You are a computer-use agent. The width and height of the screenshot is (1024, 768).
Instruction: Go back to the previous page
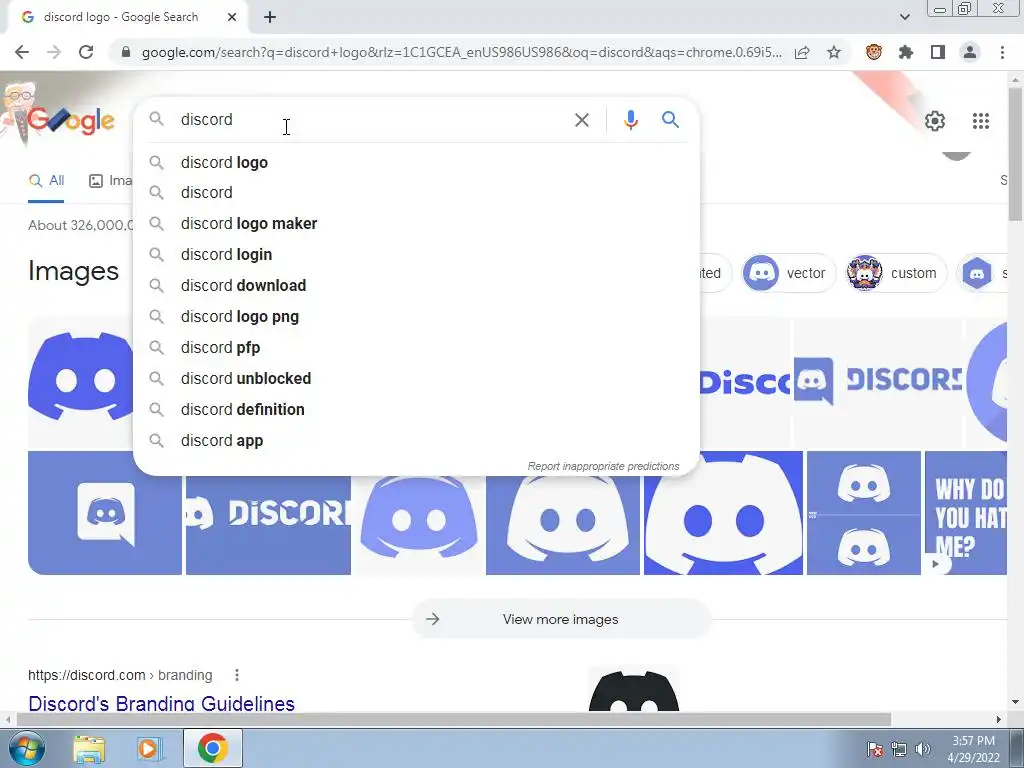(x=22, y=52)
